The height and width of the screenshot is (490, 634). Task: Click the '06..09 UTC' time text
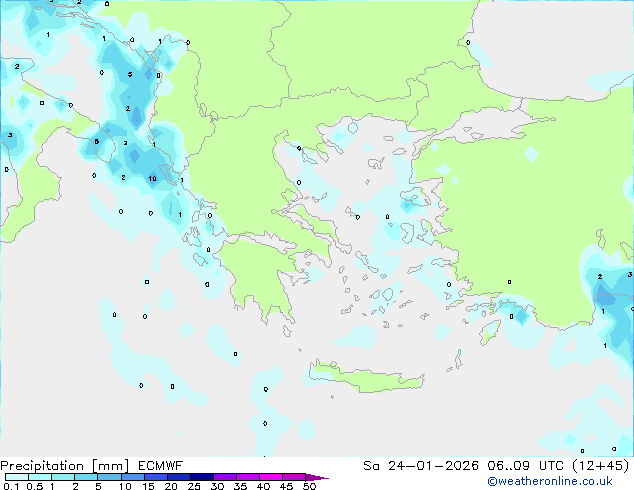(x=525, y=466)
